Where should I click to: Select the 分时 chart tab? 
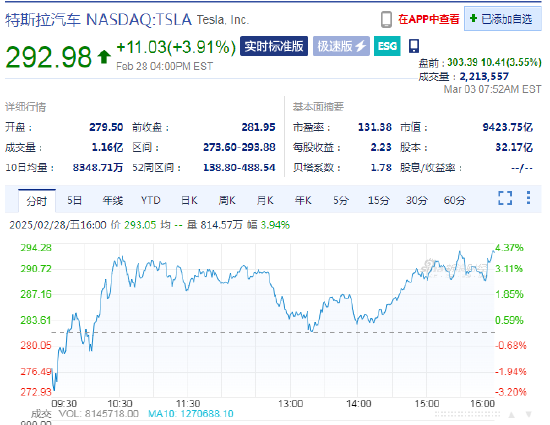(37, 201)
